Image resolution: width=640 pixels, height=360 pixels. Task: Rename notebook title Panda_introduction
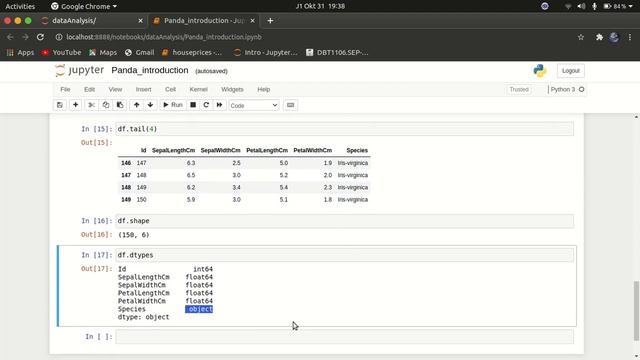[150, 70]
